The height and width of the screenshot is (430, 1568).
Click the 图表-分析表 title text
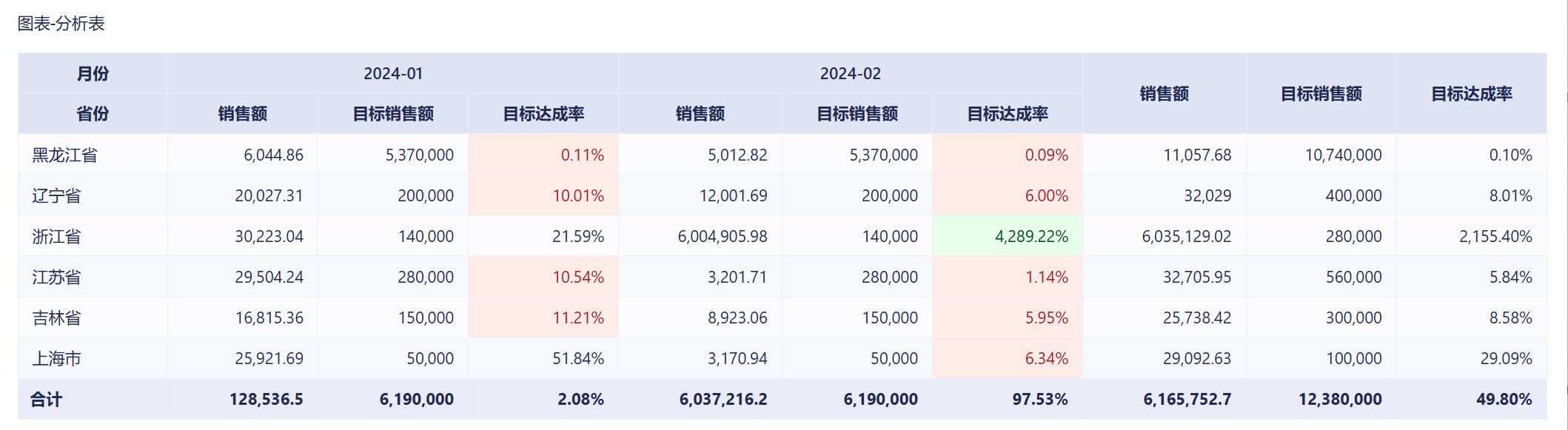(x=61, y=24)
